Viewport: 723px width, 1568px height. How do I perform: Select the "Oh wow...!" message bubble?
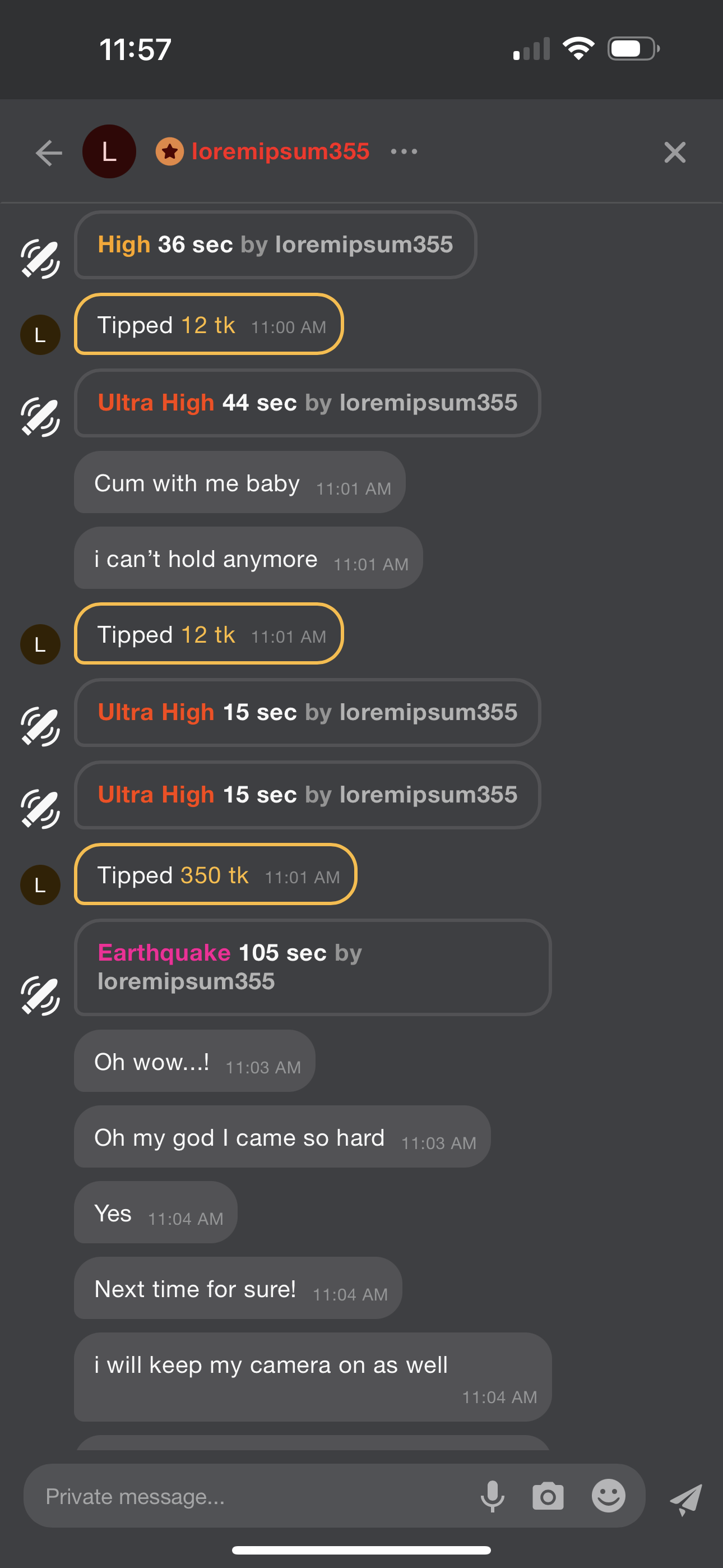[194, 1062]
